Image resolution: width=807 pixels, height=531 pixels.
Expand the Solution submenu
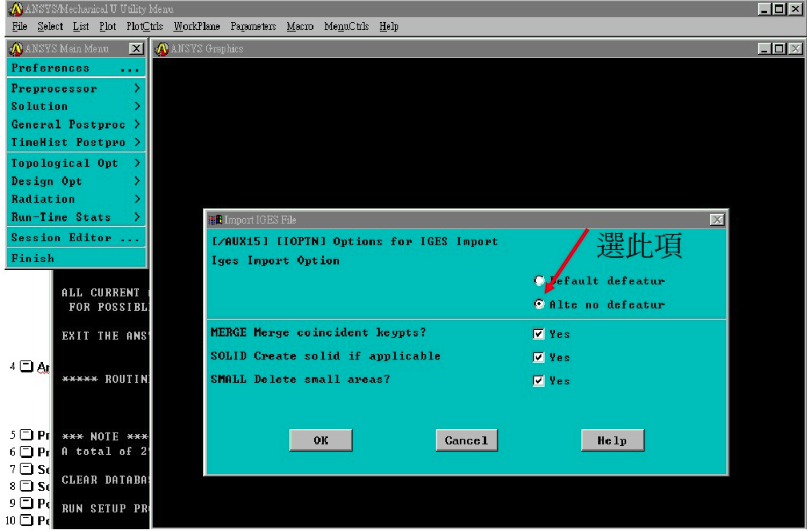(x=76, y=107)
